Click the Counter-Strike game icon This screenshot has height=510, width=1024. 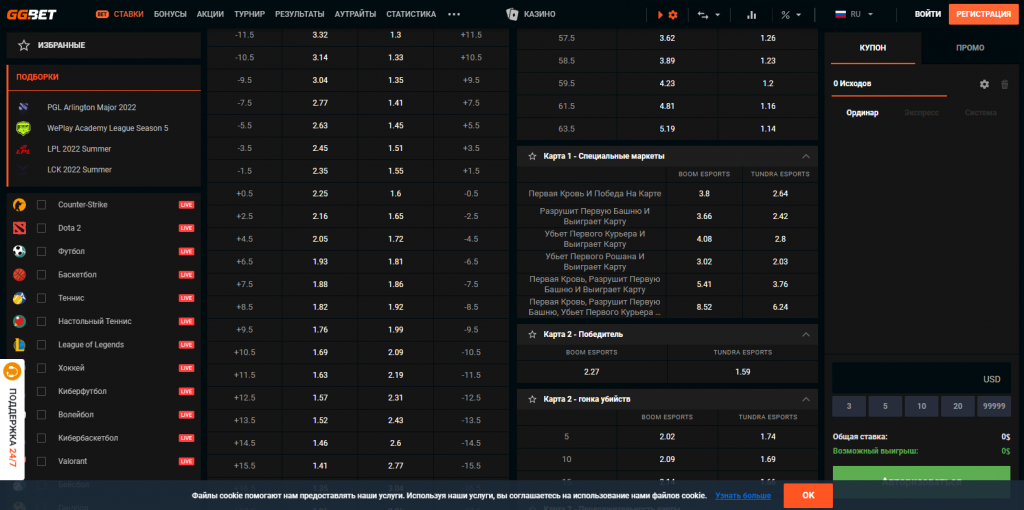pyautogui.click(x=19, y=205)
